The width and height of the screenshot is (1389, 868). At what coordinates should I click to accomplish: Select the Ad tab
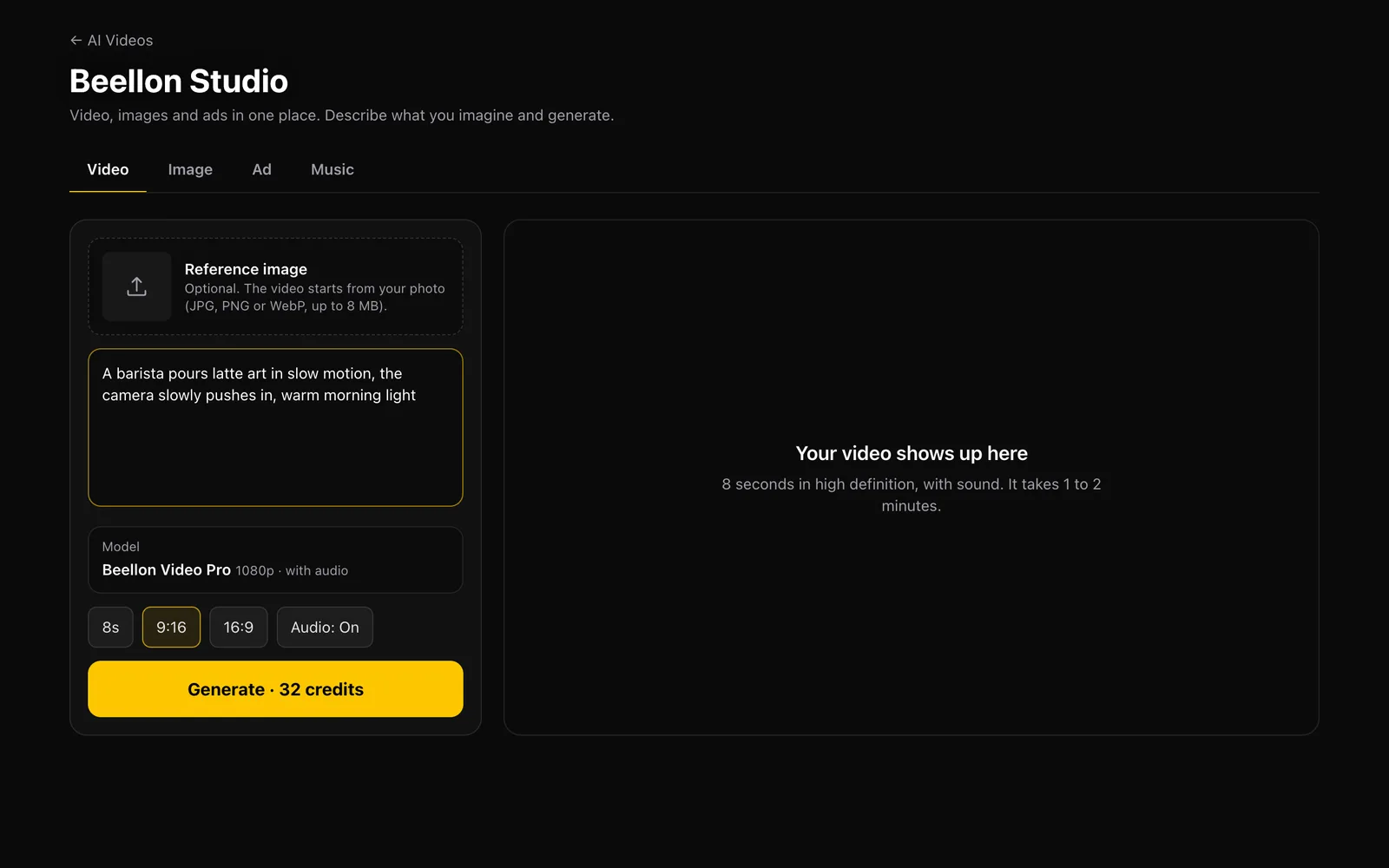click(x=261, y=169)
